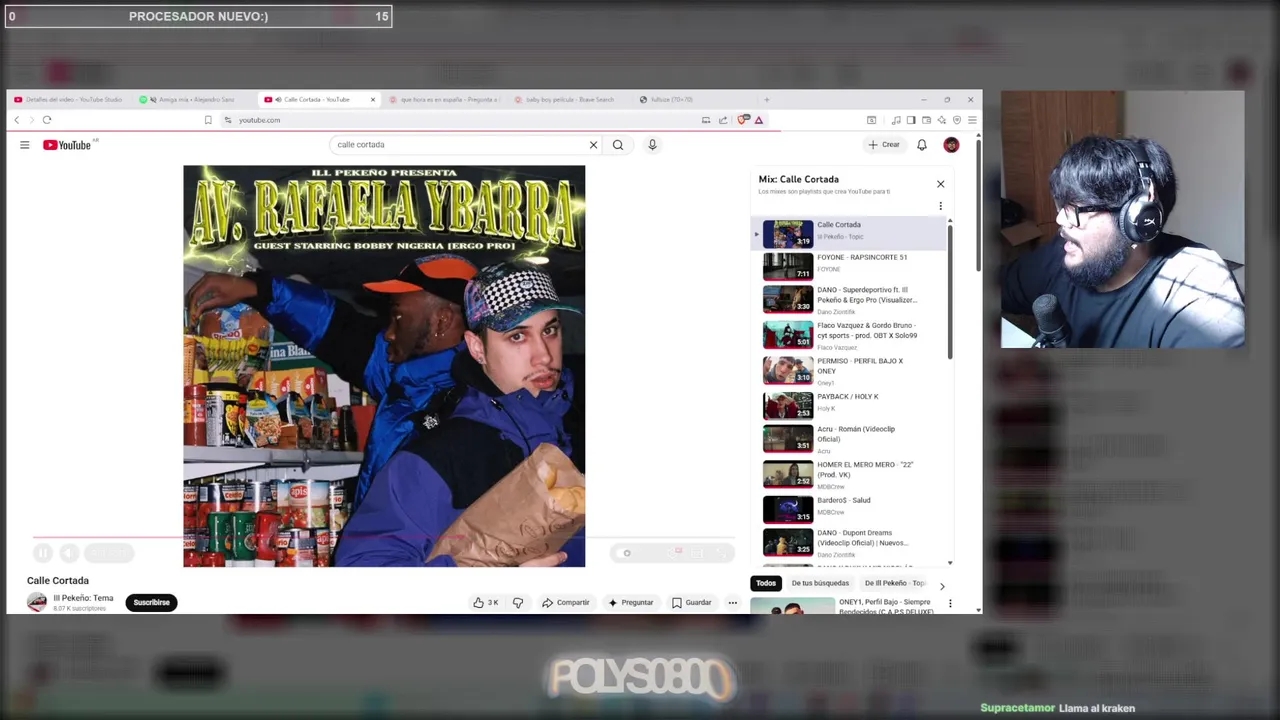The width and height of the screenshot is (1280, 720).
Task: Play DANO - Dupont Dreams from the mix
Action: pyautogui.click(x=850, y=543)
